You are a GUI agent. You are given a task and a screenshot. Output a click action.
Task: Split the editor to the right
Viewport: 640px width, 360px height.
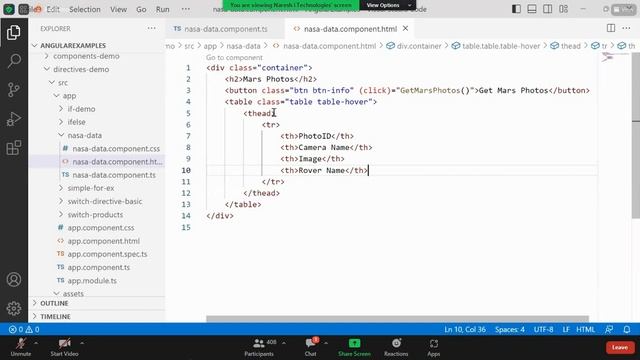tap(611, 28)
